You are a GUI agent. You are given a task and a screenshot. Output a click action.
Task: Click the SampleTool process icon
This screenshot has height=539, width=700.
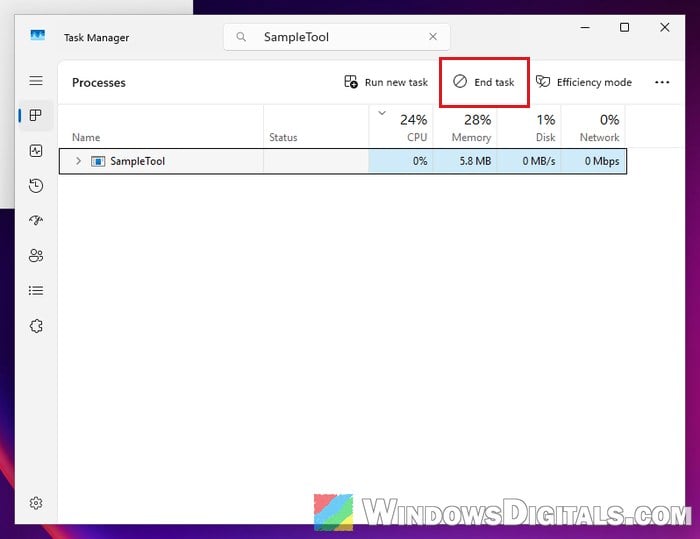point(98,161)
